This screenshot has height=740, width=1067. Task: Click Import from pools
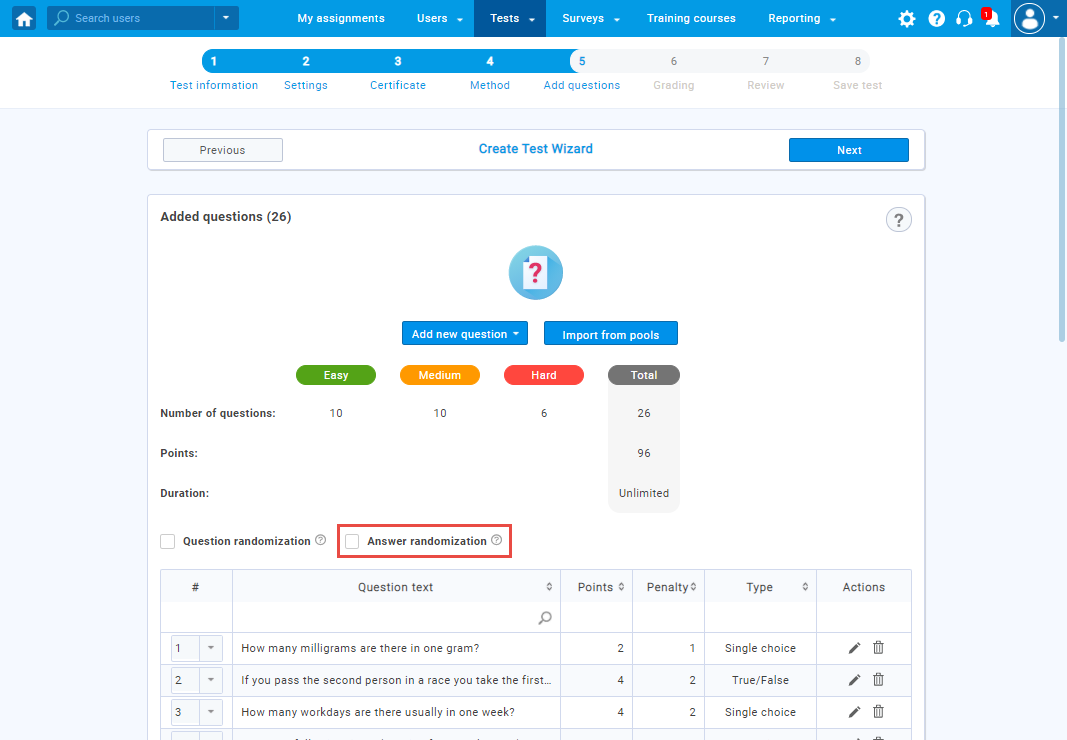click(x=610, y=333)
